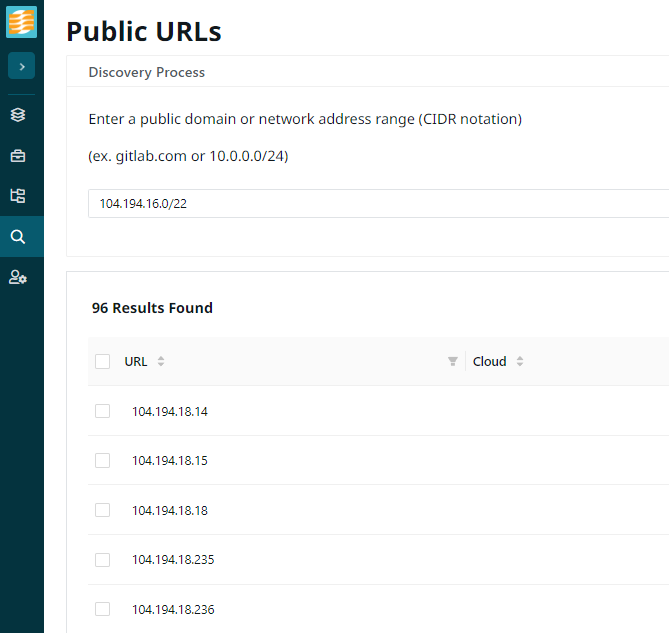Open the stacked layers sidebar icon
669x633 pixels.
[x=18, y=114]
